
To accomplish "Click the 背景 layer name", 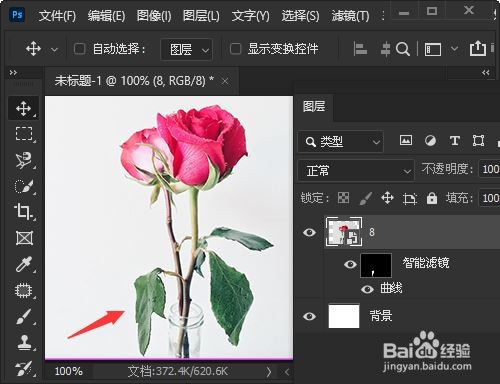I will tap(381, 315).
